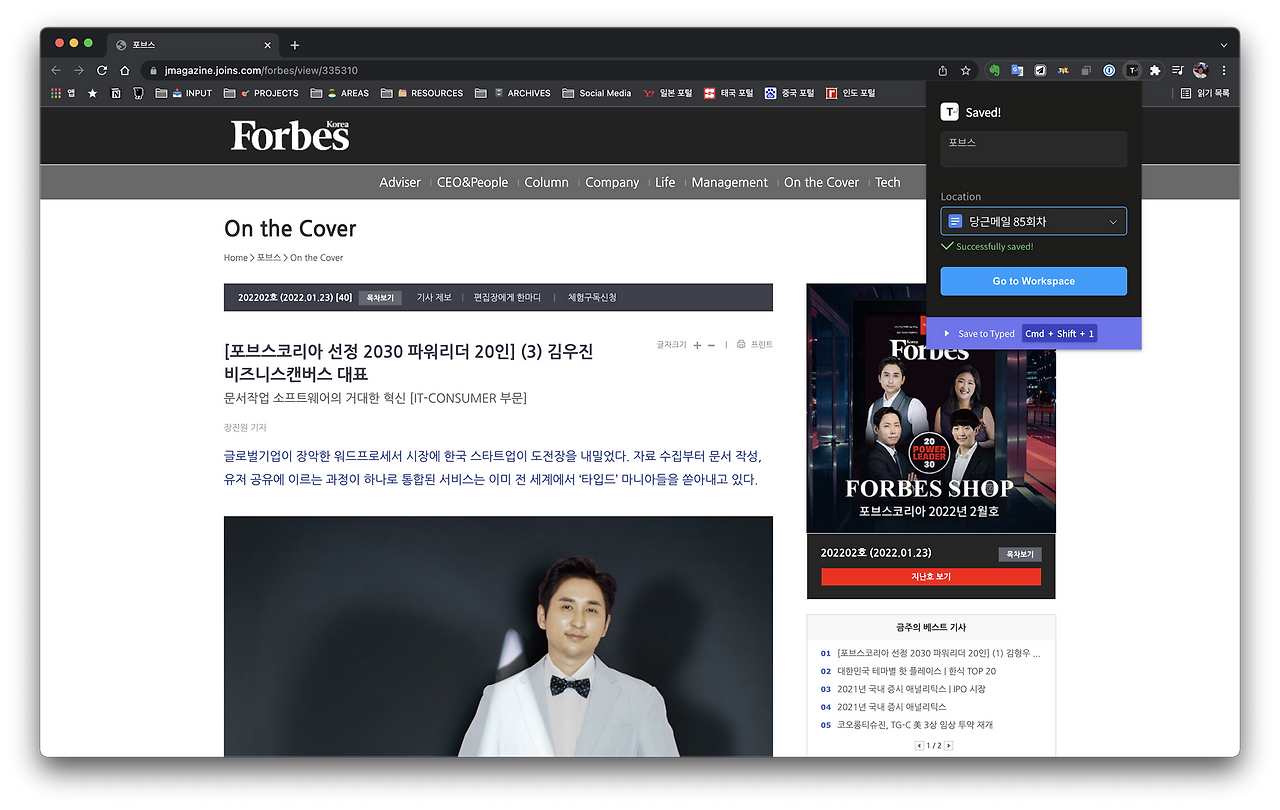The width and height of the screenshot is (1280, 810).
Task: Open the Evernote extension
Action: click(x=995, y=71)
